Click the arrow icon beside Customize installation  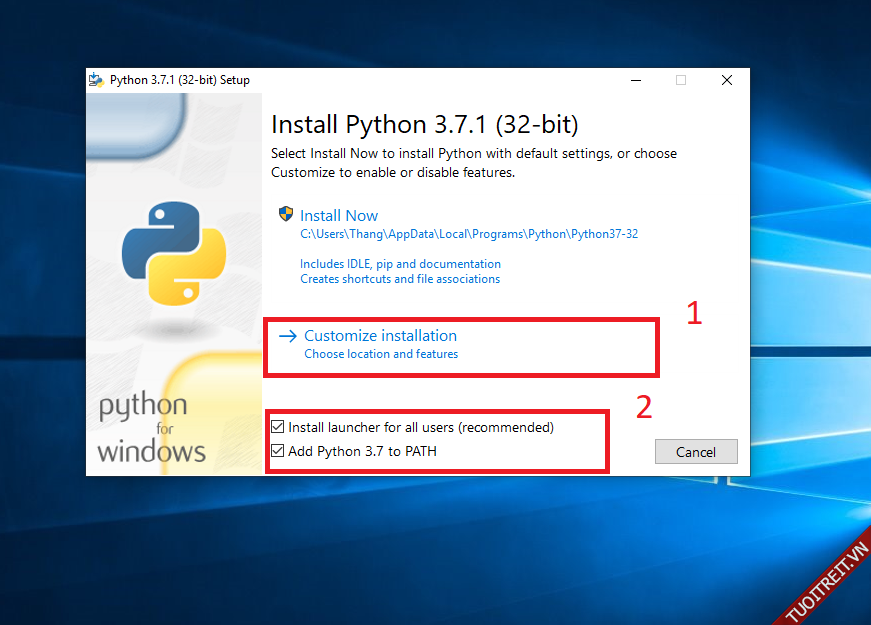[288, 336]
